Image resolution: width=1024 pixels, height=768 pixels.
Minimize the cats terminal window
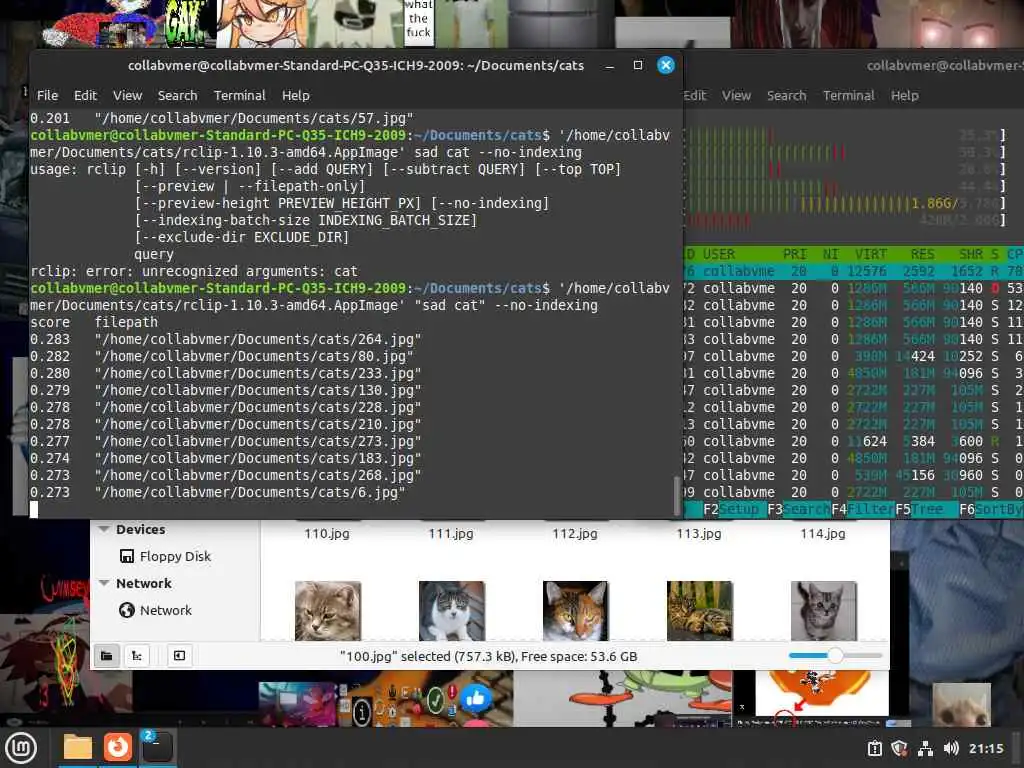(609, 65)
